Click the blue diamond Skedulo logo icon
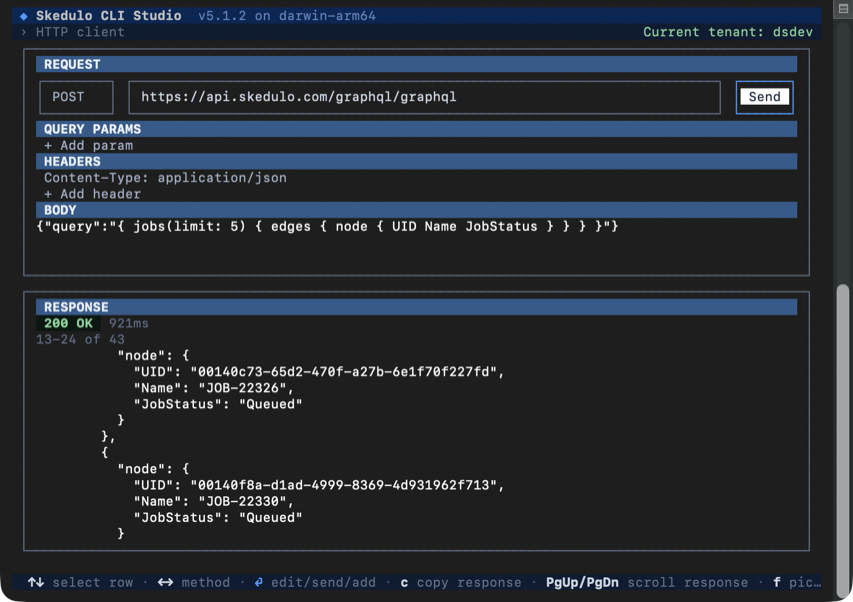 coord(23,16)
